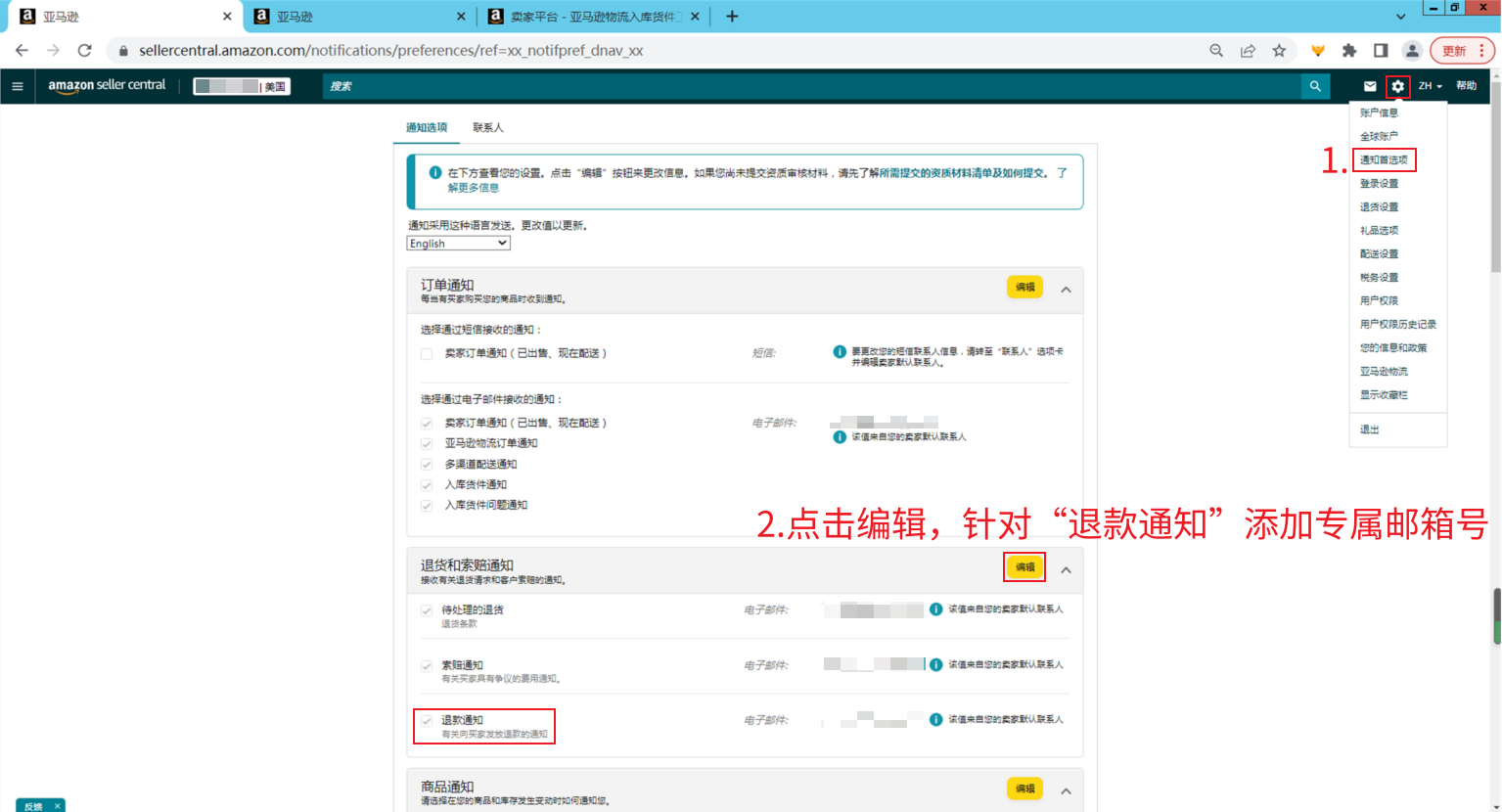Collapse the 退货和索赔通知 section chevron

click(1067, 570)
